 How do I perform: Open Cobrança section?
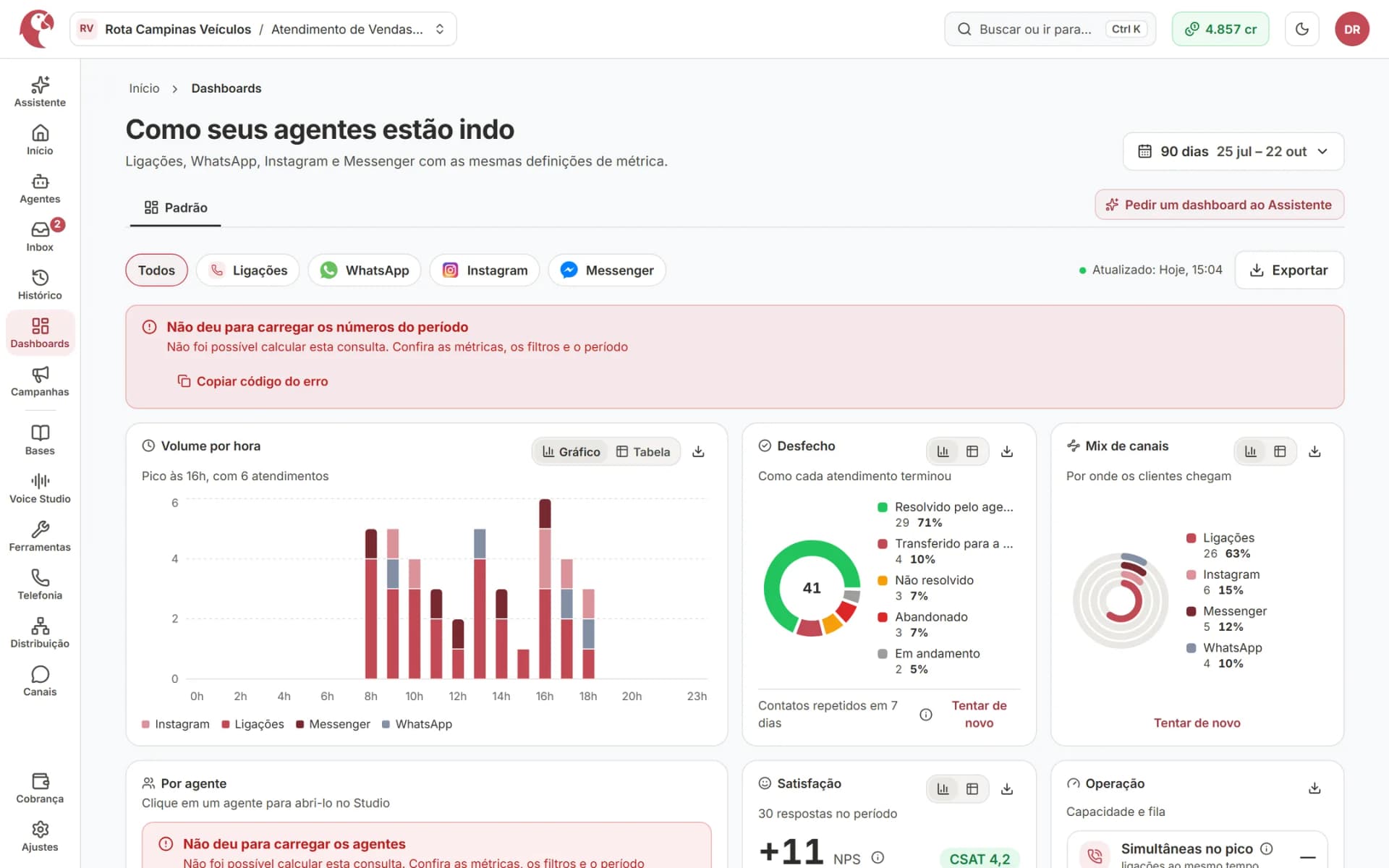pos(40,788)
